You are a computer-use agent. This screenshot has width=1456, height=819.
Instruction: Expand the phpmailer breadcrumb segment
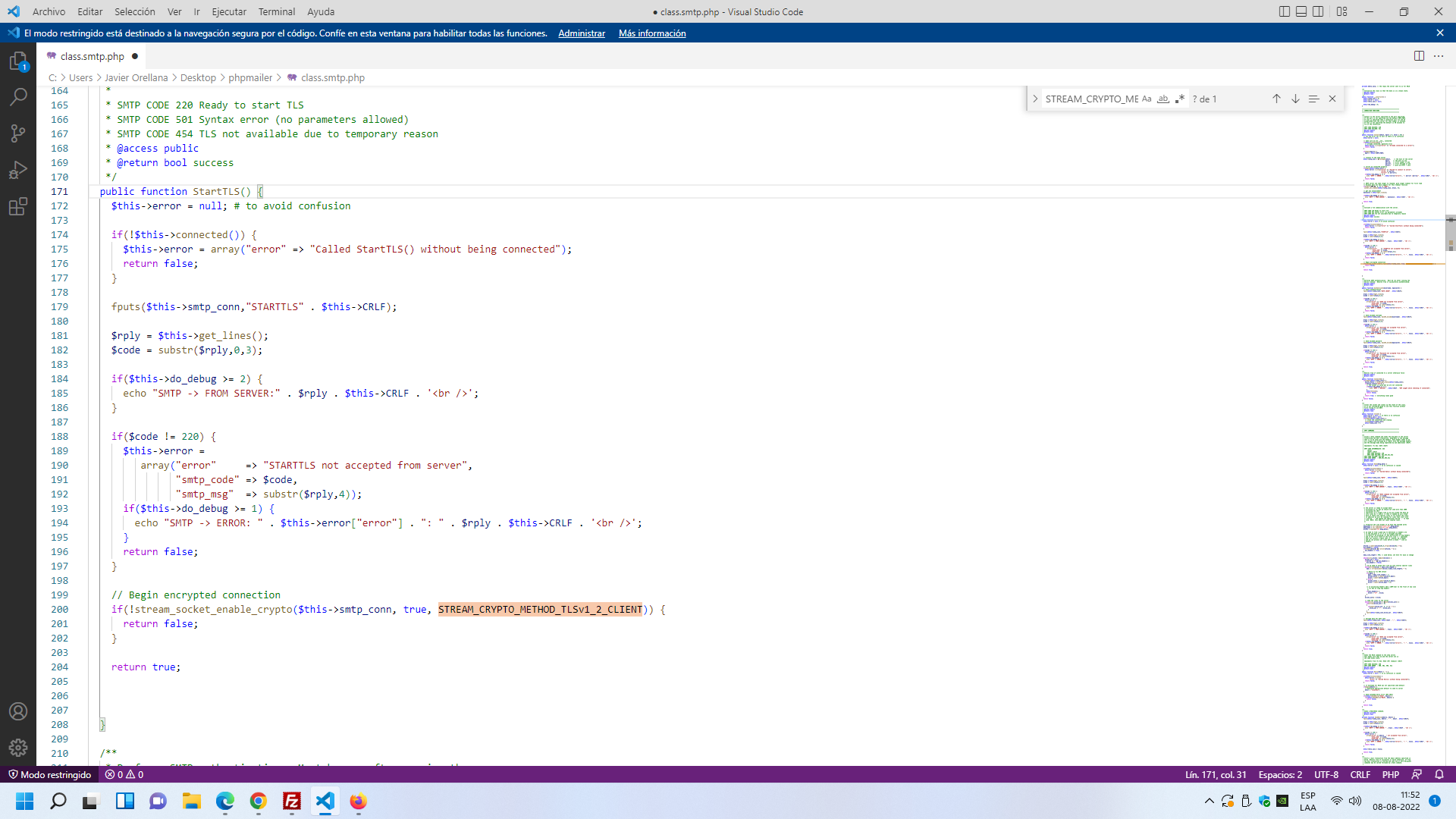click(250, 77)
